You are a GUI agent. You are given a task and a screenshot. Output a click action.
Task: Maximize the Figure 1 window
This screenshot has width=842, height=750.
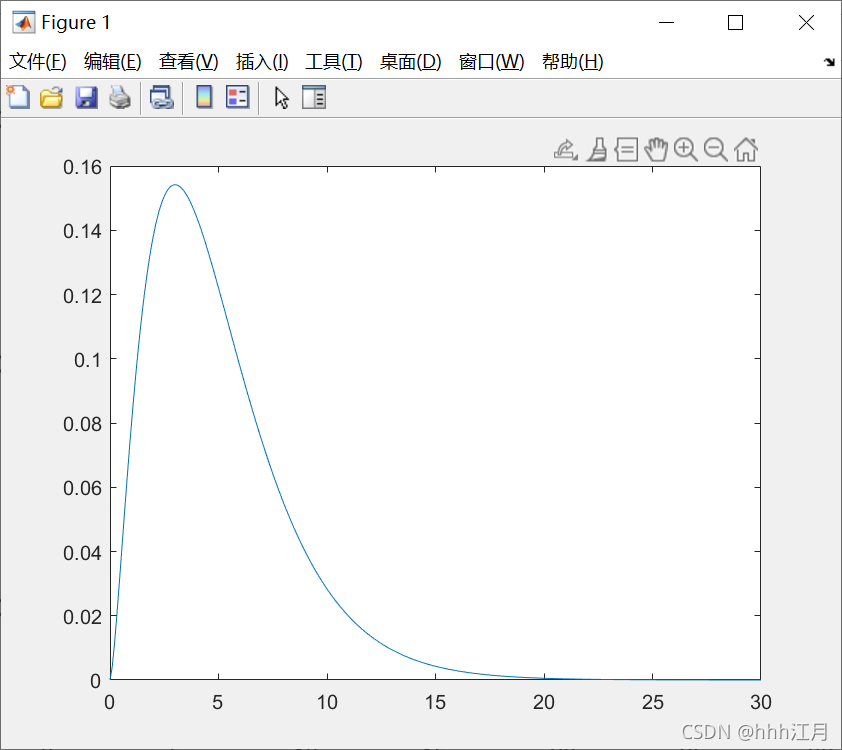click(735, 23)
